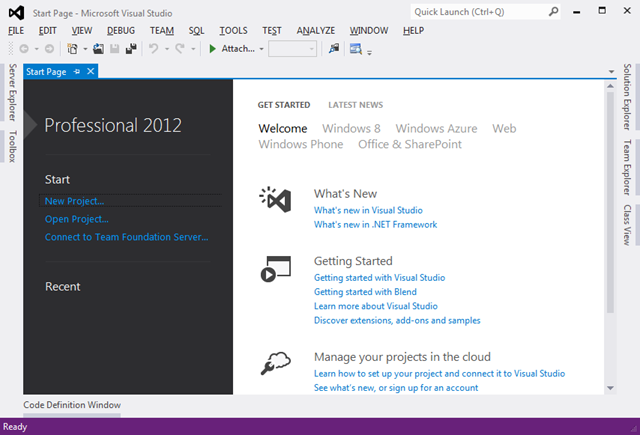
Task: Select the Web category
Action: (x=504, y=129)
